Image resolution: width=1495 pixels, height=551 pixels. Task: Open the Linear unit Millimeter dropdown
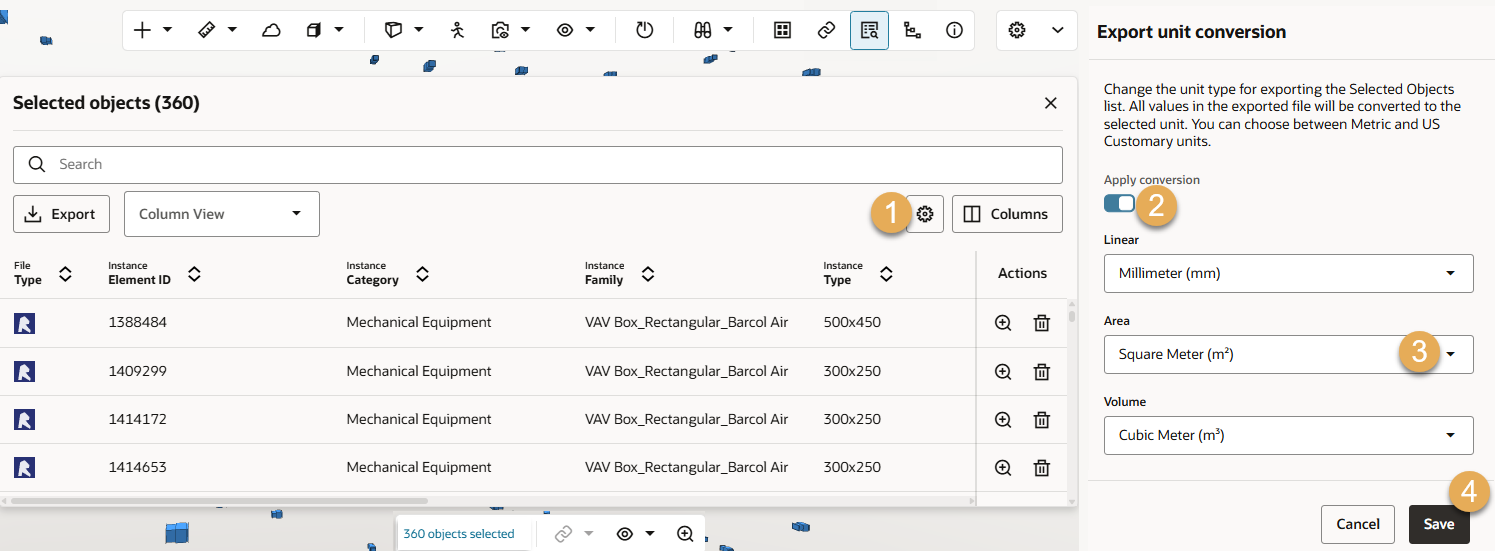tap(1288, 273)
